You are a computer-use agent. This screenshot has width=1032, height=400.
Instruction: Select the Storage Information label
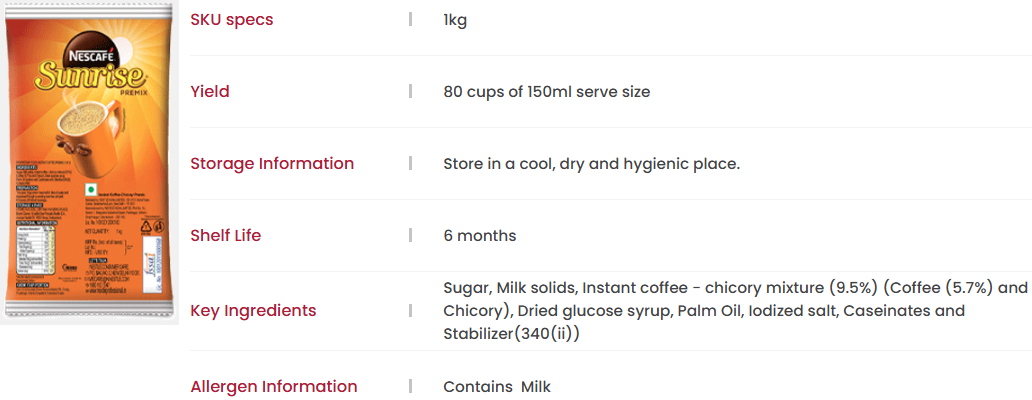(272, 163)
